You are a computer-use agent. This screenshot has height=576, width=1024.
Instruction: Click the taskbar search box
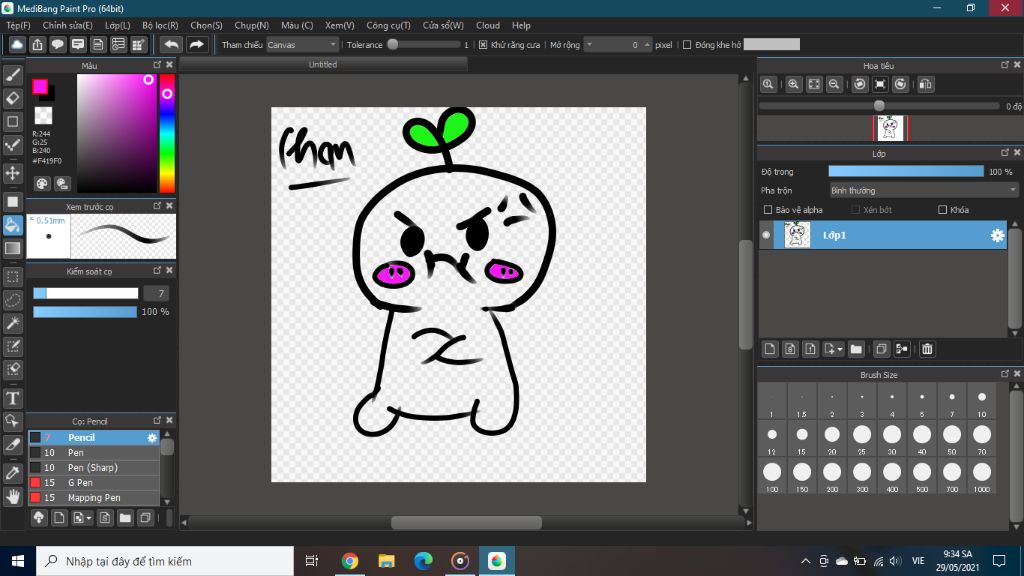(x=165, y=561)
